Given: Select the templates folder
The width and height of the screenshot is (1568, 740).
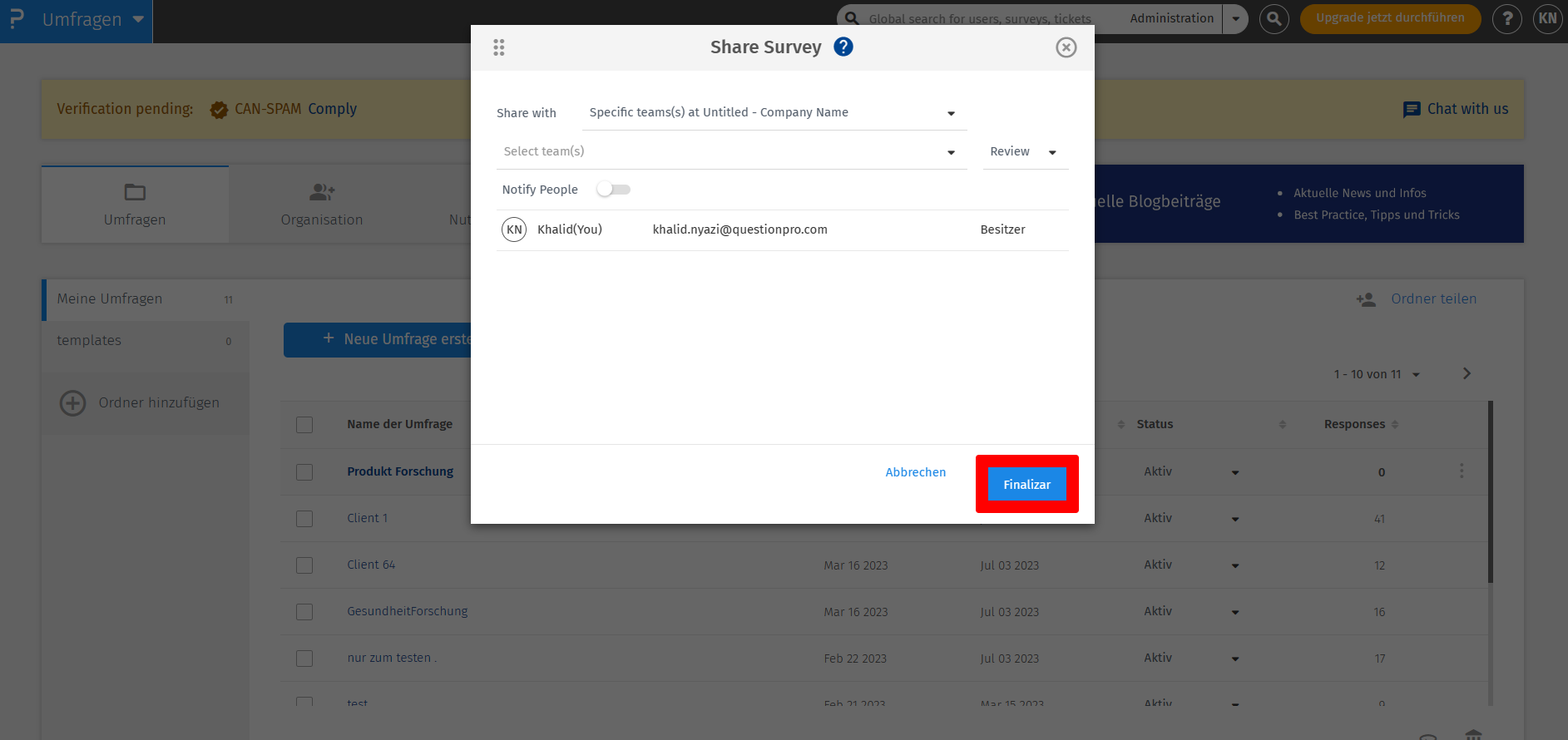Looking at the screenshot, I should (146, 341).
